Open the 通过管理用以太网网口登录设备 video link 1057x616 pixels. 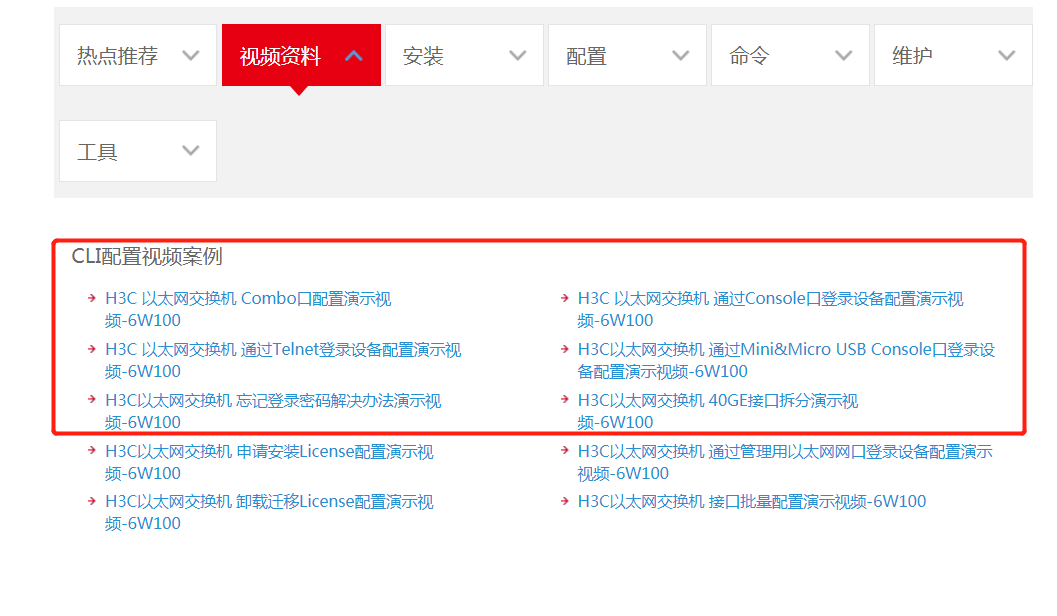pos(785,462)
